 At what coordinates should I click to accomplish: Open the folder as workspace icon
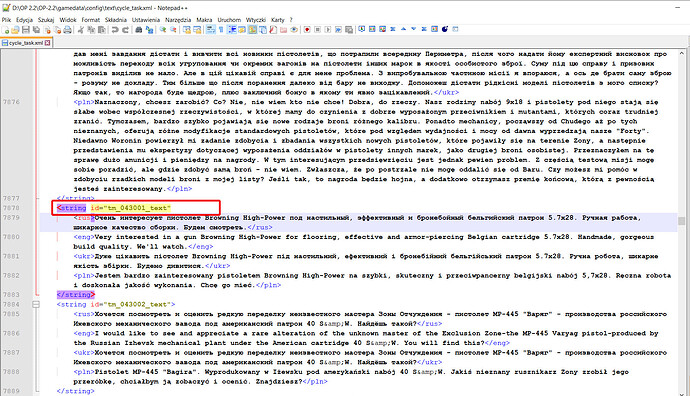point(283,29)
